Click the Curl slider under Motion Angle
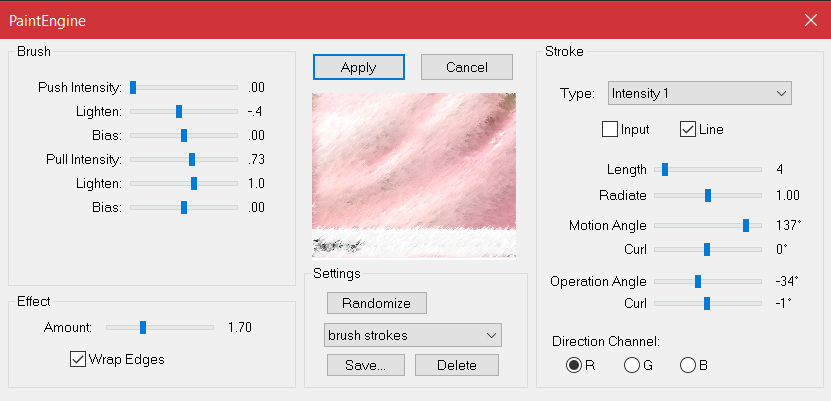Screen dimensions: 831x401 click(x=706, y=249)
